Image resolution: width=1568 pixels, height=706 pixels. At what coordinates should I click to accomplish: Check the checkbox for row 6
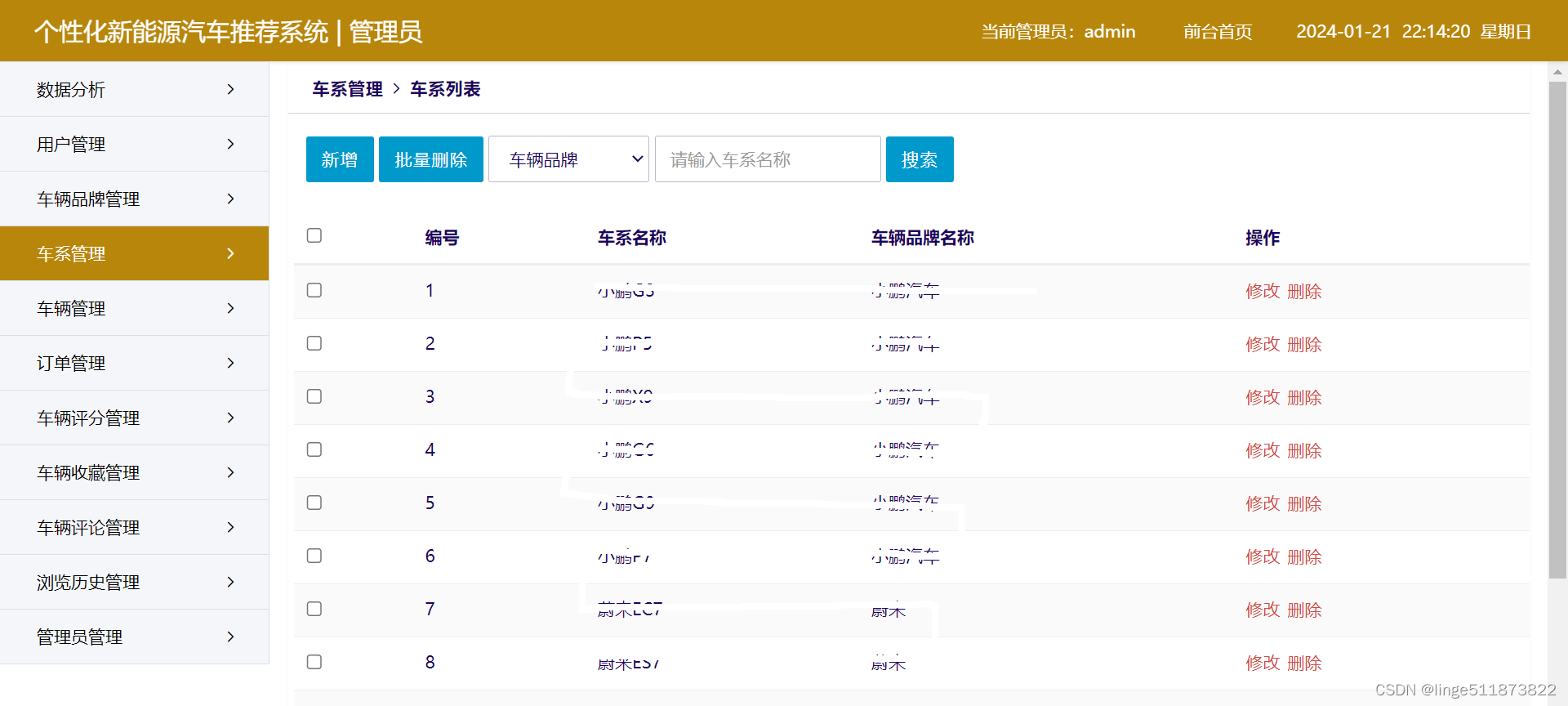[x=314, y=556]
